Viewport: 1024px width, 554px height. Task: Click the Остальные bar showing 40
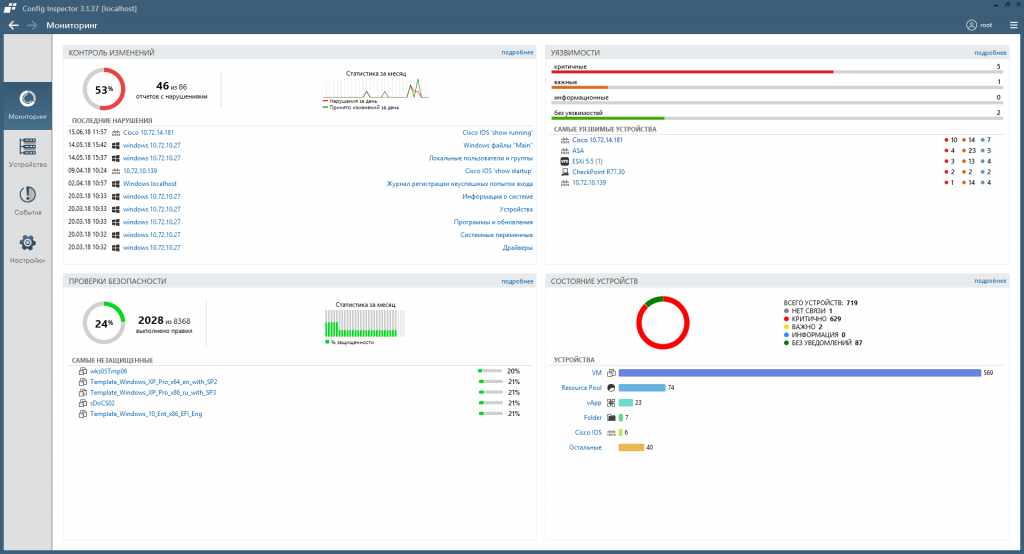click(632, 448)
